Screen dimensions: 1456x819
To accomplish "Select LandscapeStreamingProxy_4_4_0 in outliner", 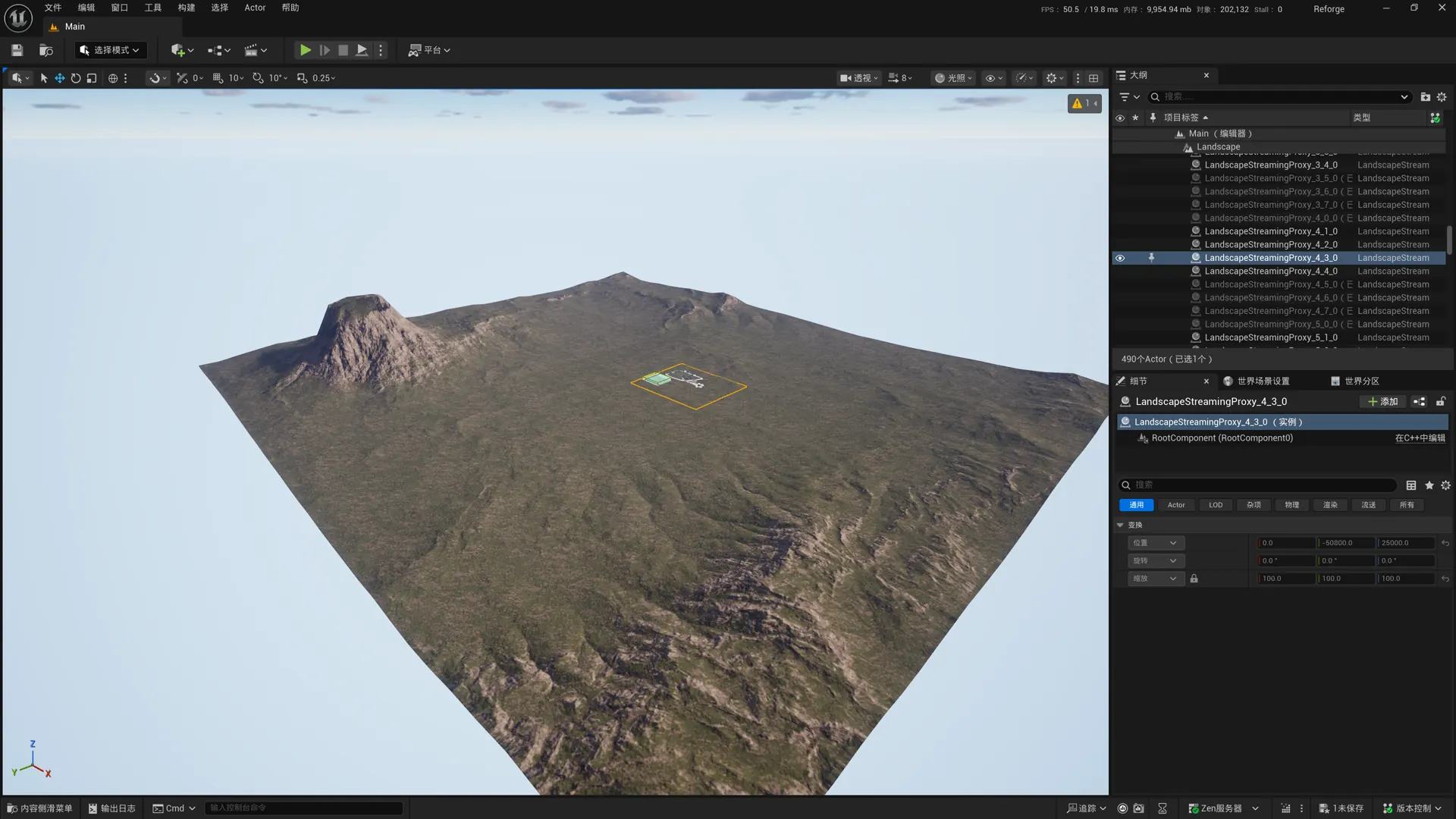I will tap(1279, 271).
